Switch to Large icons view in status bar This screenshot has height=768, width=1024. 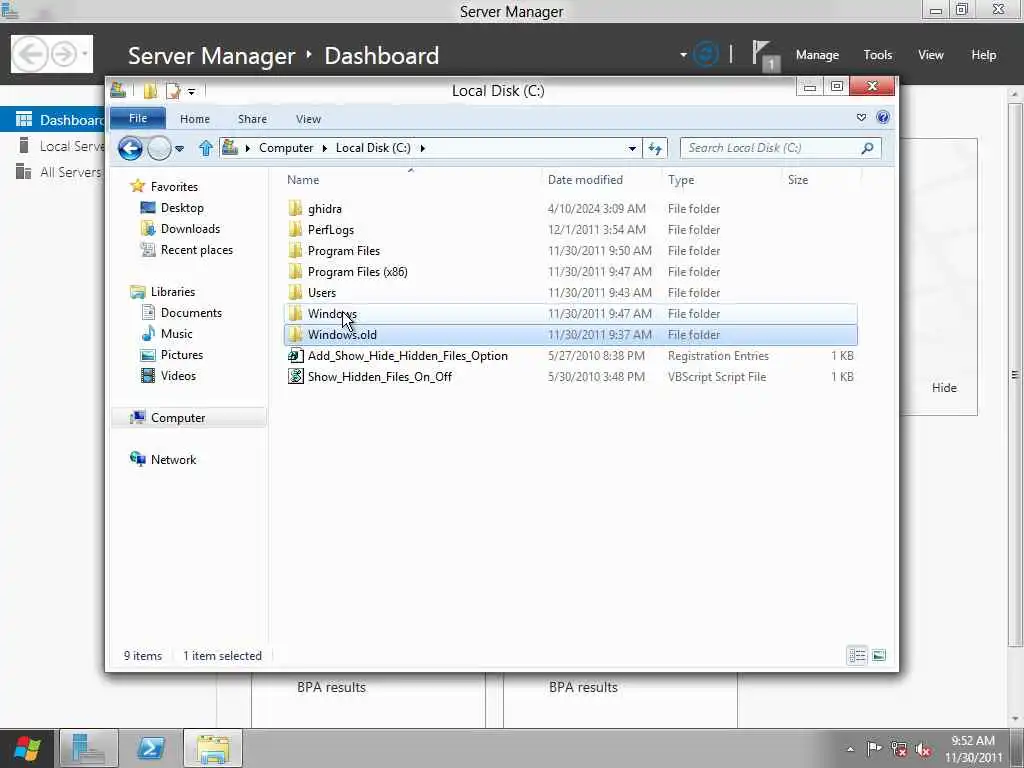point(879,655)
